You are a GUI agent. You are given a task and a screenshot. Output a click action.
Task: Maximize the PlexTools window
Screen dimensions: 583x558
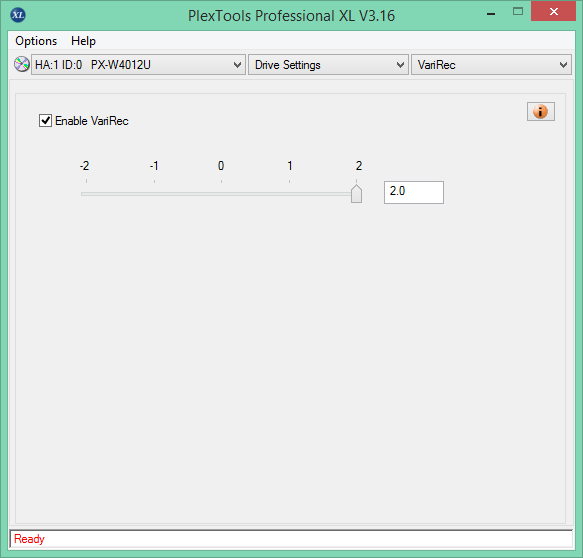coord(518,12)
